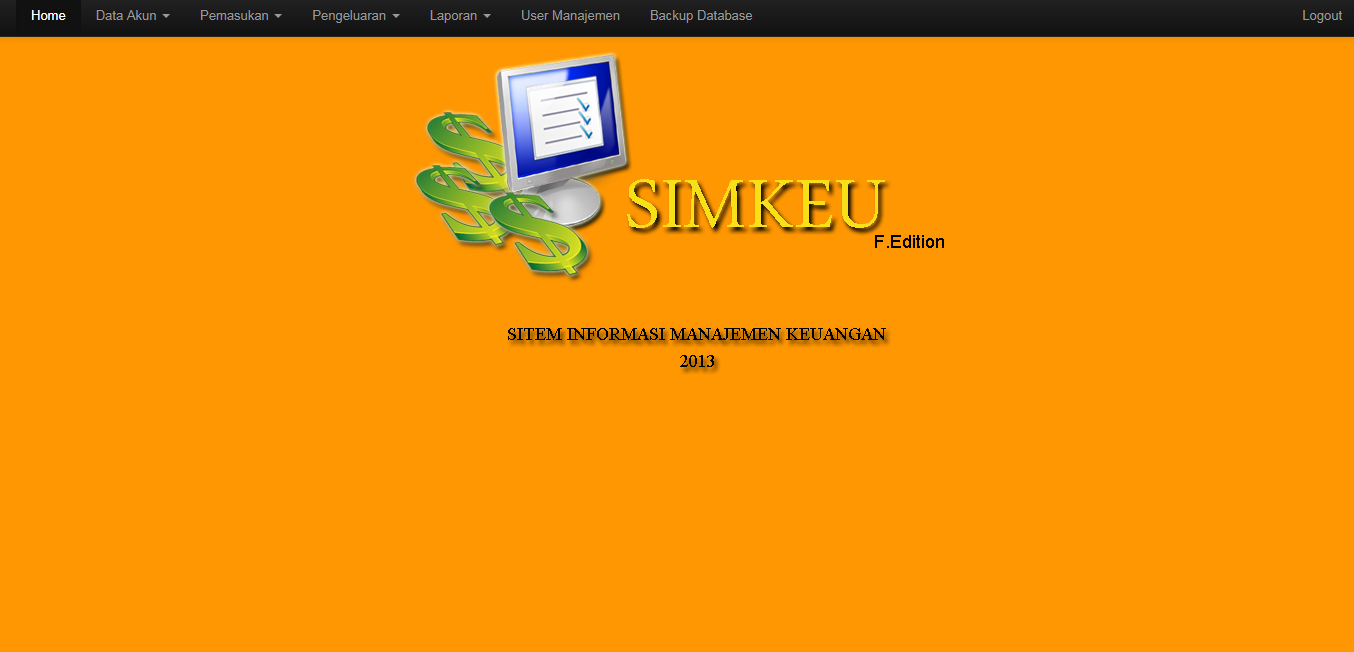Click the SITEM INFORMASI MANAJEMEN KEUANGAN heading

click(696, 334)
